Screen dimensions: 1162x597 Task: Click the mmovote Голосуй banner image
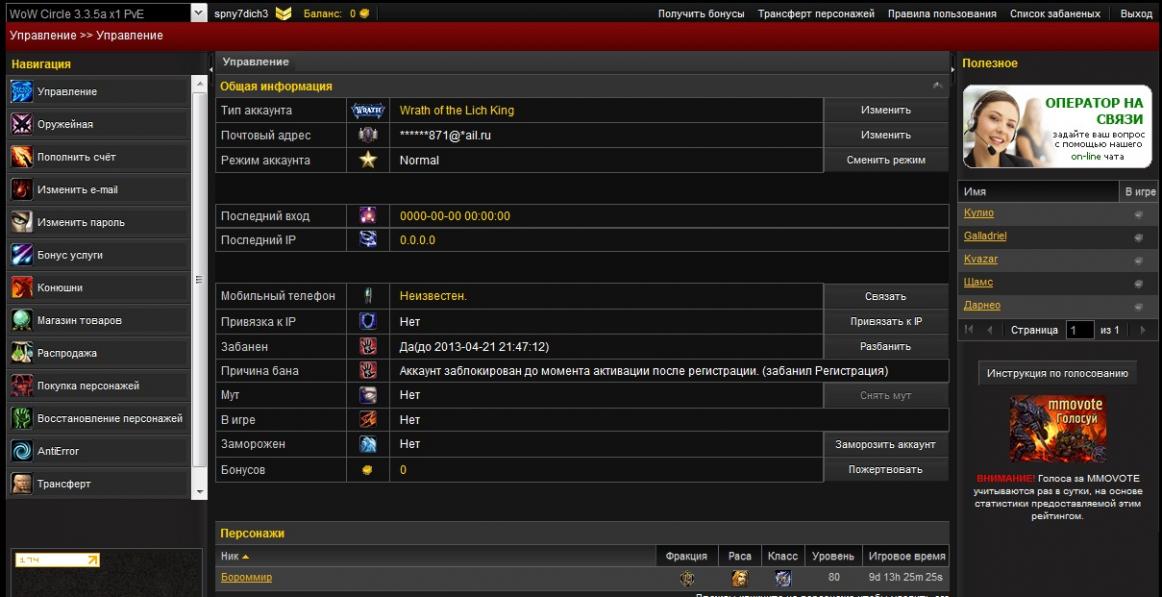(1056, 429)
